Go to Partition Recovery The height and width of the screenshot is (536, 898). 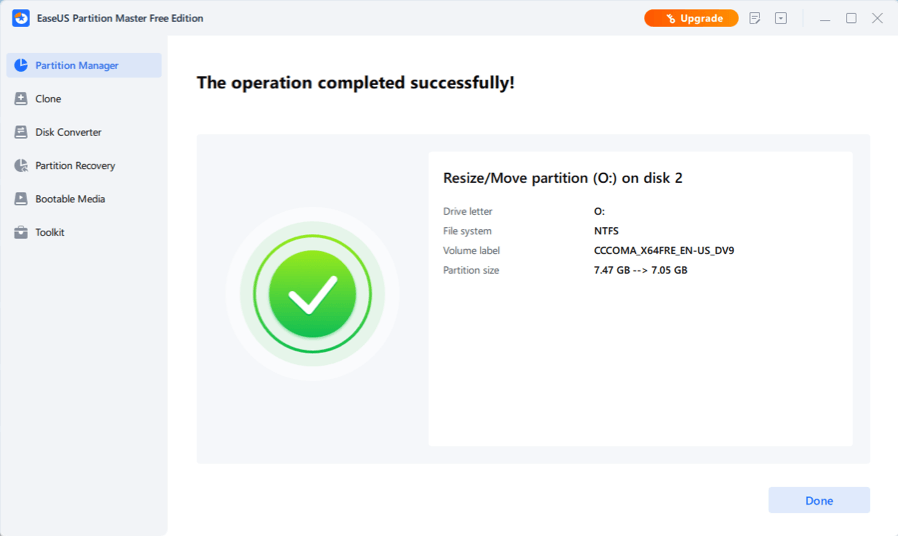click(75, 166)
